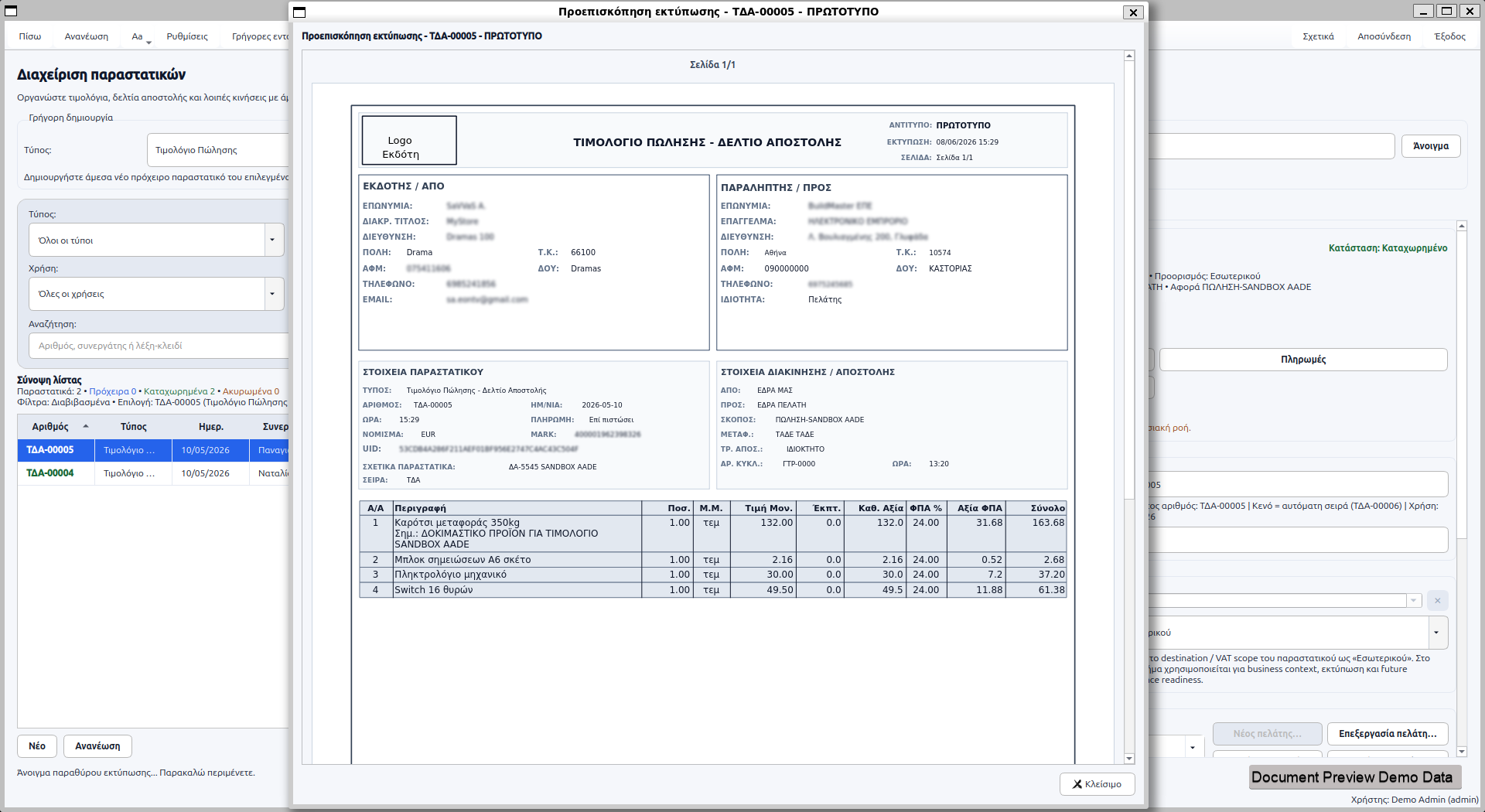1485x812 pixels.
Task: Open the dropdown arrow beside Νέος πελάτης
Action: pos(1193,747)
